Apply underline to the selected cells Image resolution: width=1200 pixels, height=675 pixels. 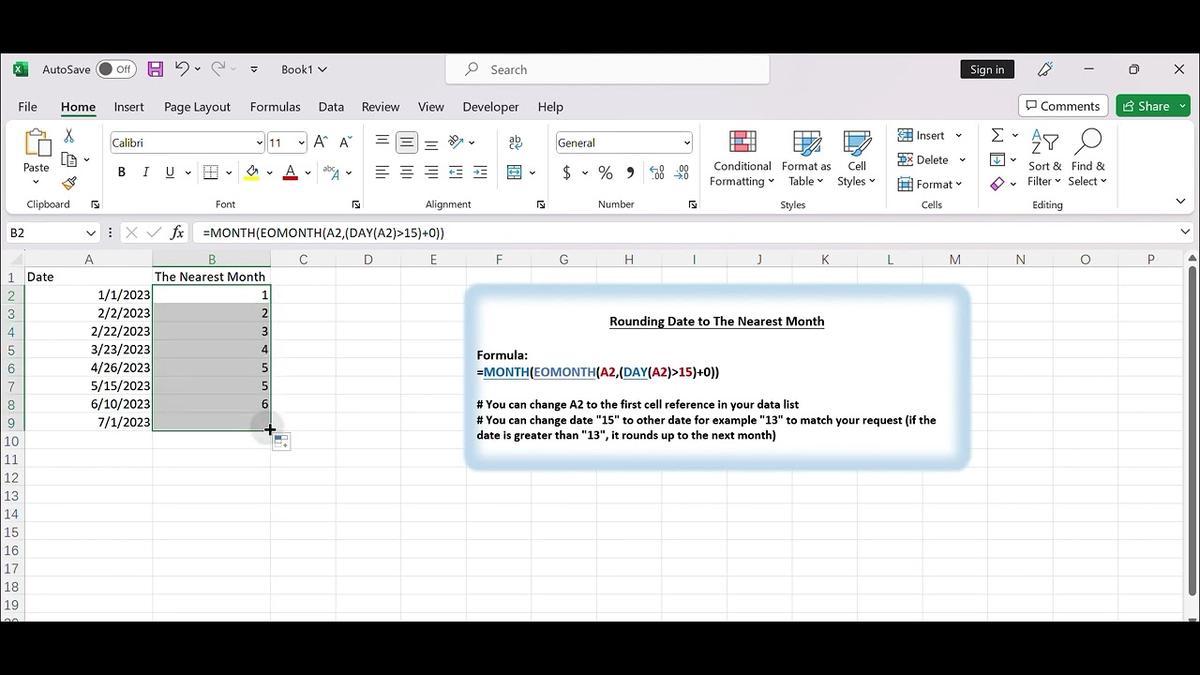(168, 171)
